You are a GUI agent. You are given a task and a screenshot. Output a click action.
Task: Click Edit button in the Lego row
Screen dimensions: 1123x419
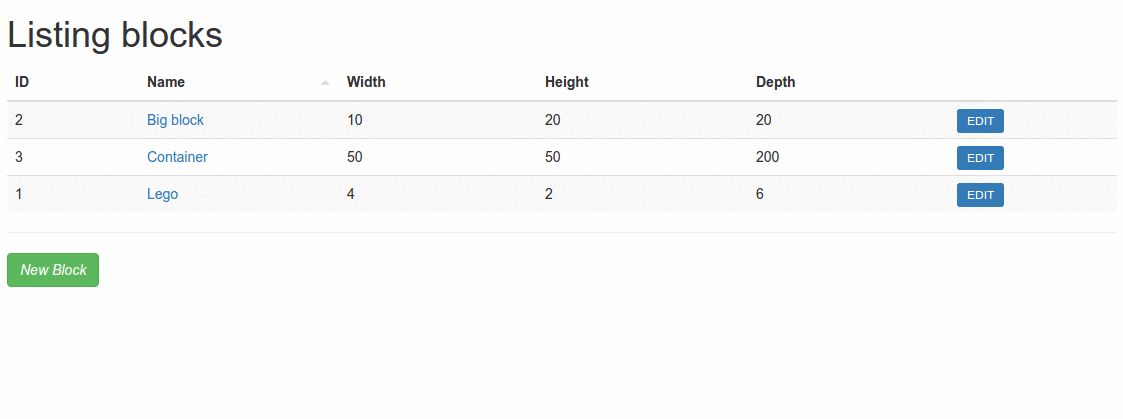coord(980,195)
